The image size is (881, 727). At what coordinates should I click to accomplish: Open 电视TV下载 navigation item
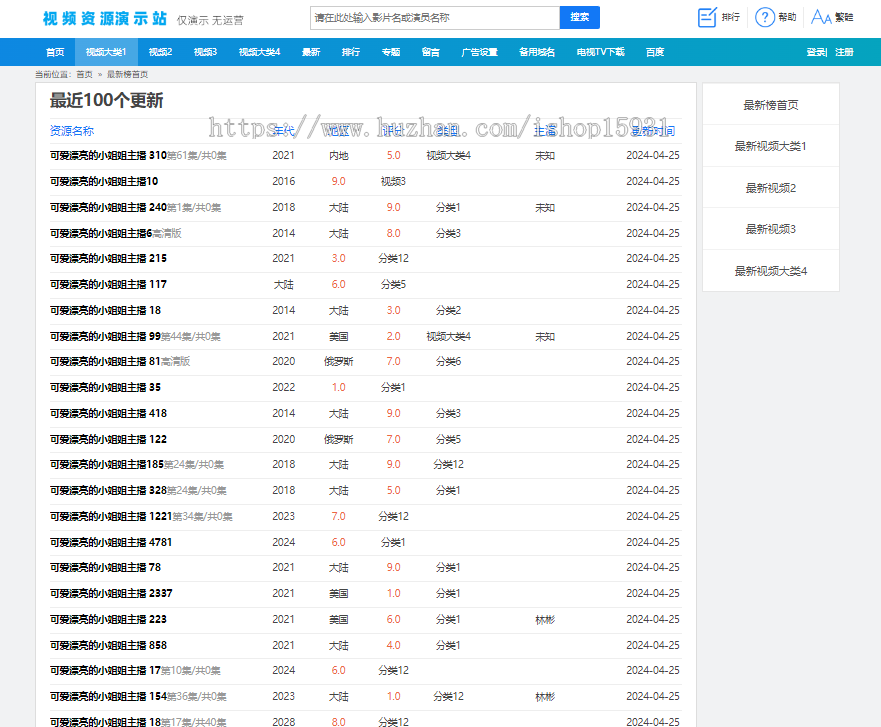600,52
